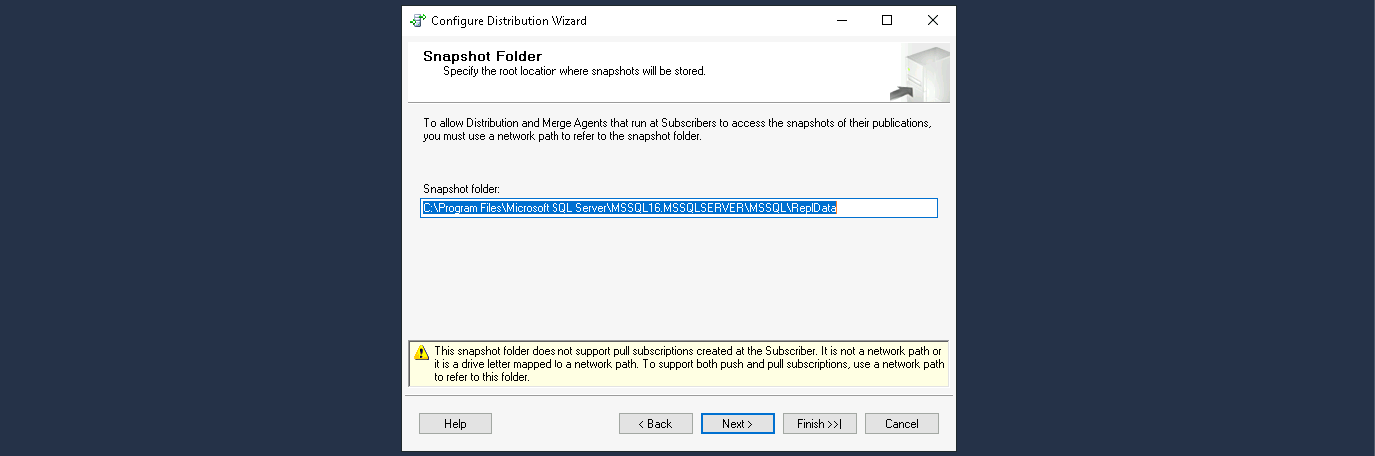Click the wizard icon in the title bar

[x=418, y=20]
